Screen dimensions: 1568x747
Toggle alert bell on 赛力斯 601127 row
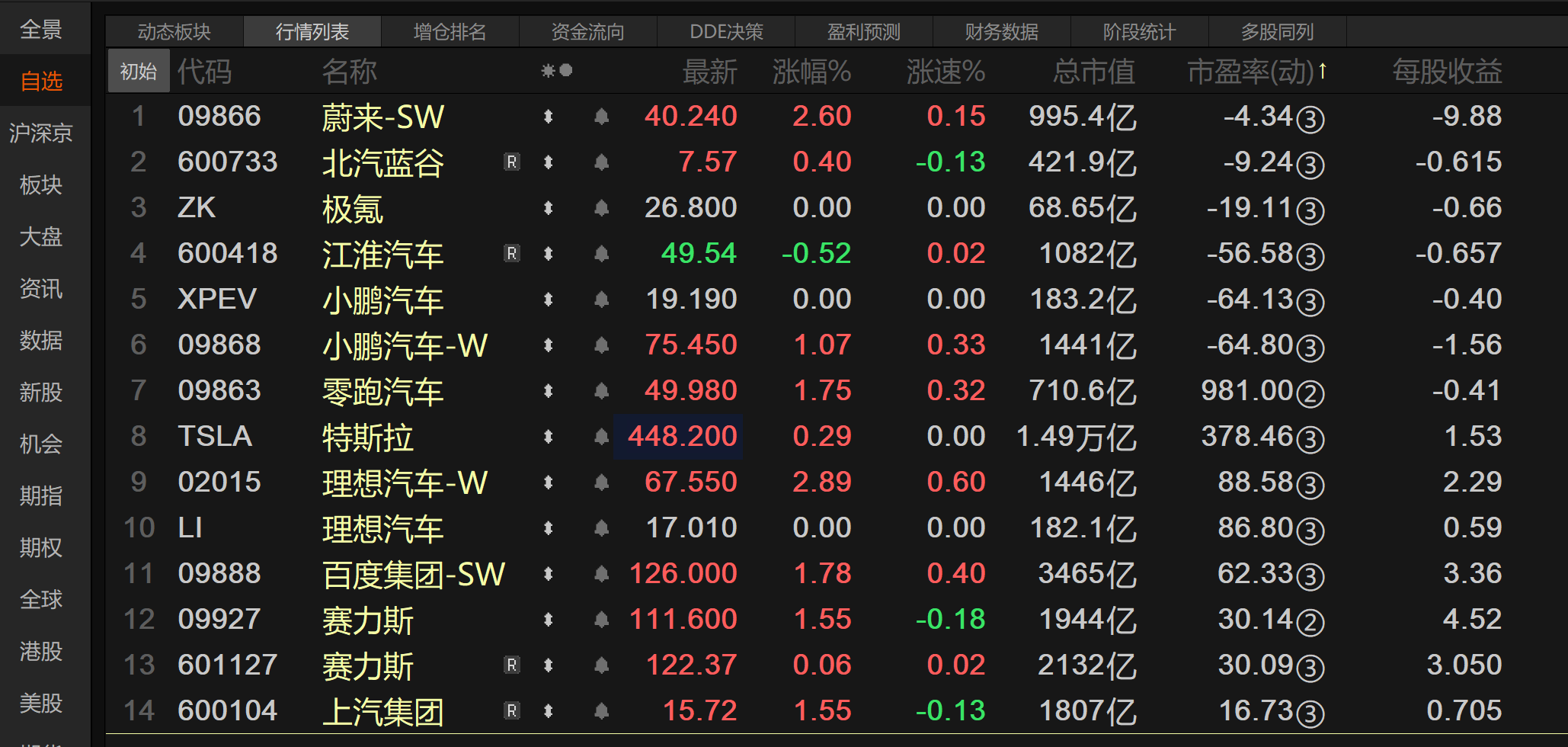click(x=601, y=665)
